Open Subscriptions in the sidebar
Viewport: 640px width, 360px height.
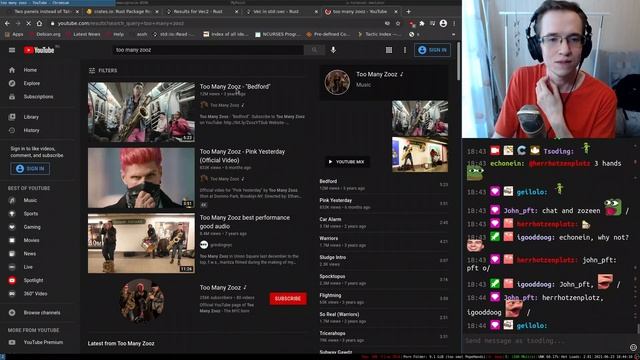(x=38, y=97)
